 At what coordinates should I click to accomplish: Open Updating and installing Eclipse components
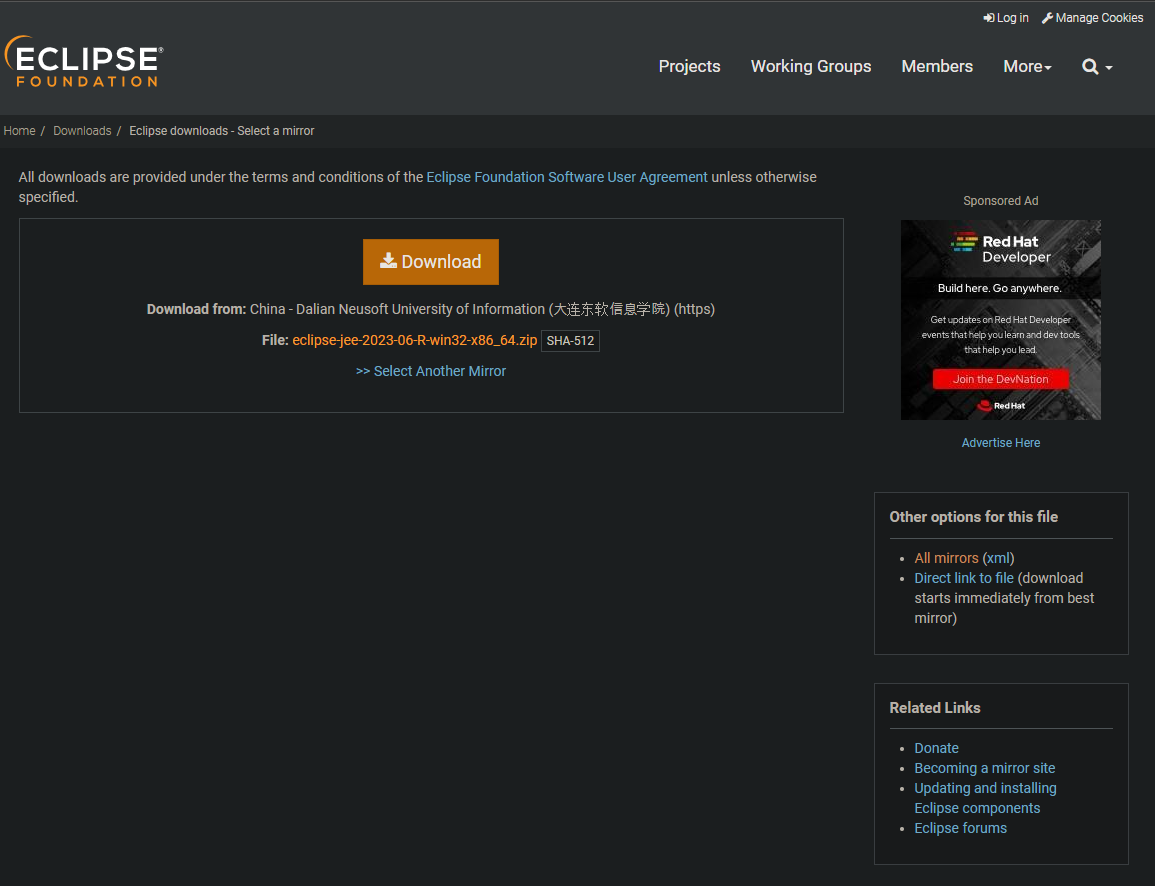pyautogui.click(x=985, y=798)
